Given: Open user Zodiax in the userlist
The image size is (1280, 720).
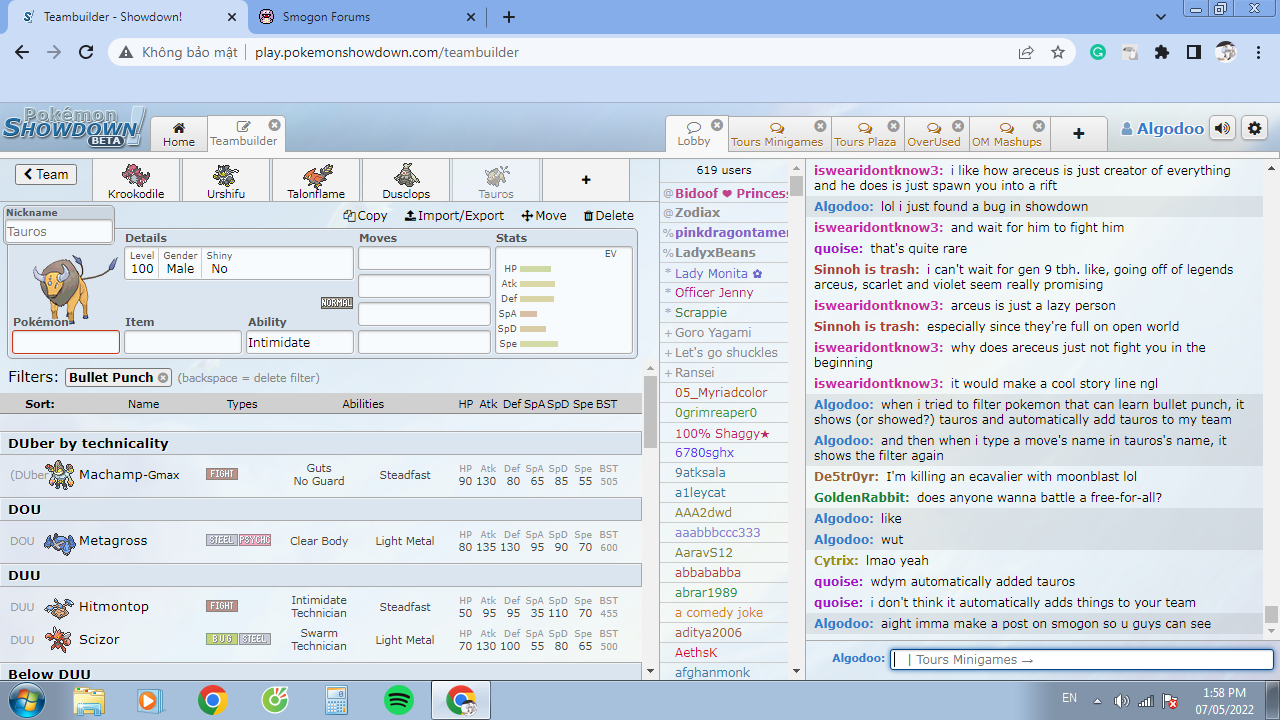Looking at the screenshot, I should click(x=725, y=213).
